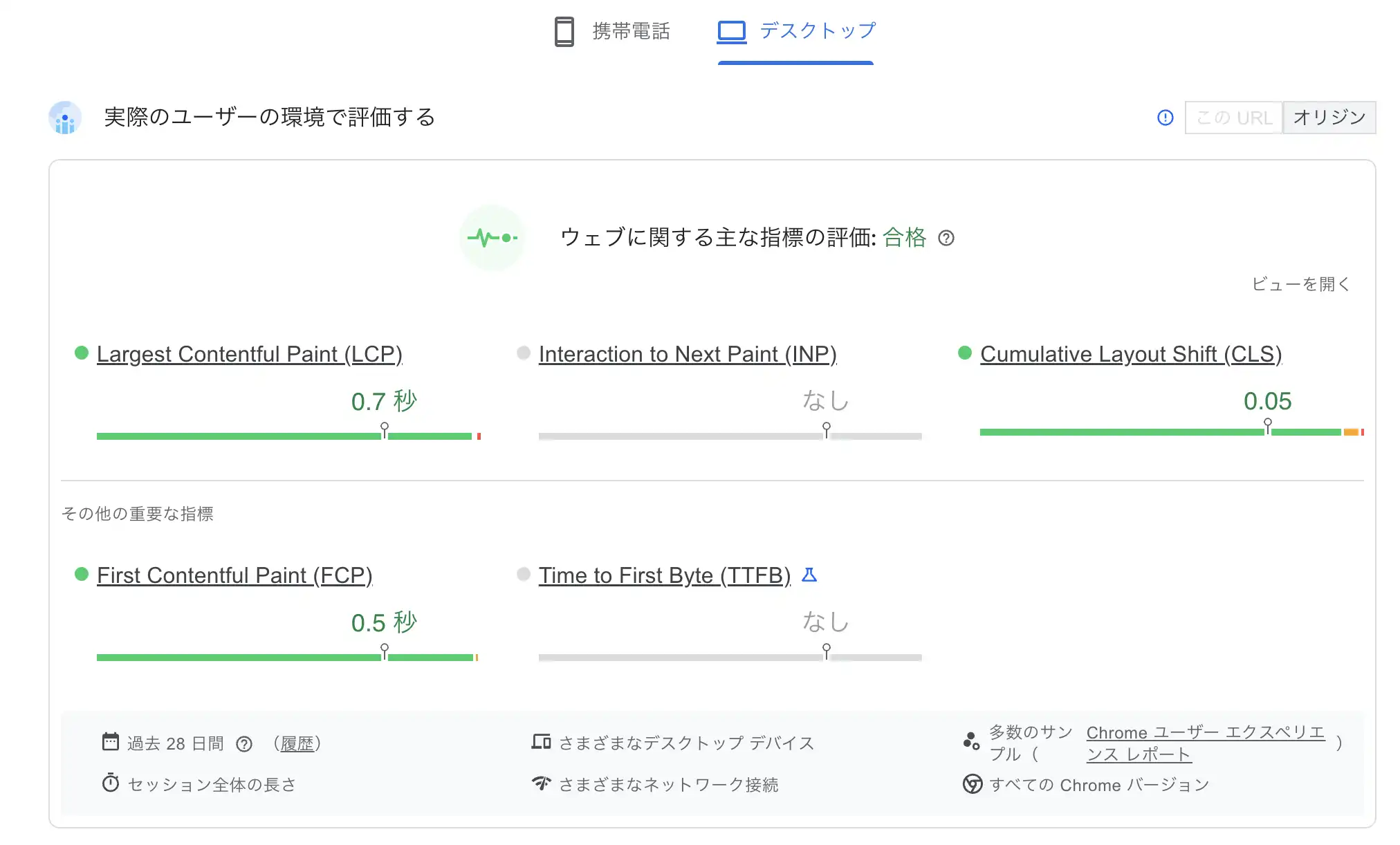Click the Chrome logo icon
This screenshot has width=1400, height=845.
coord(972,785)
